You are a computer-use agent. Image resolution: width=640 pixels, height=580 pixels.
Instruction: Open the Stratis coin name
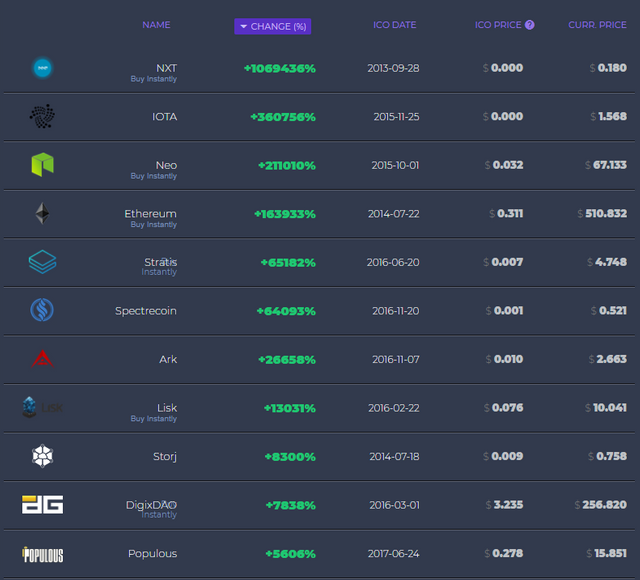(x=160, y=262)
